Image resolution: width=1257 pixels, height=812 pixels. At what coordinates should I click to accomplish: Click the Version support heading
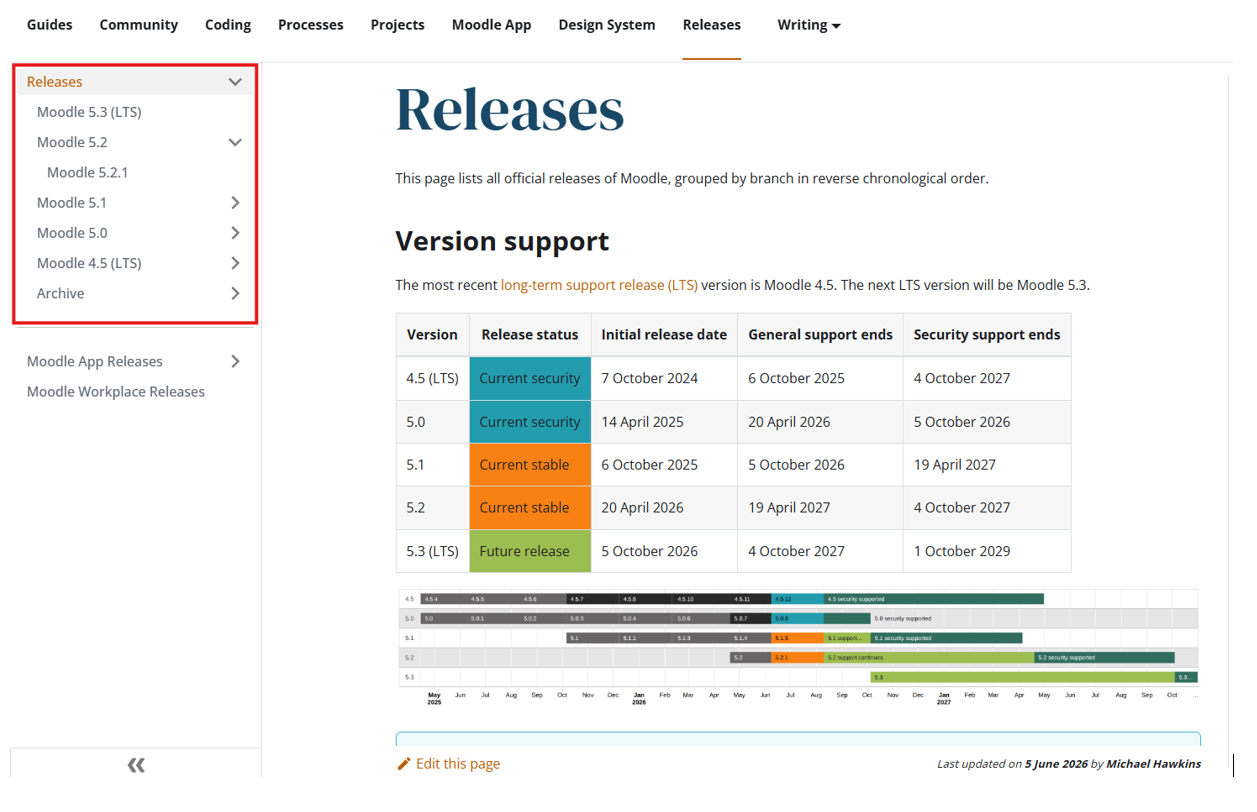502,241
